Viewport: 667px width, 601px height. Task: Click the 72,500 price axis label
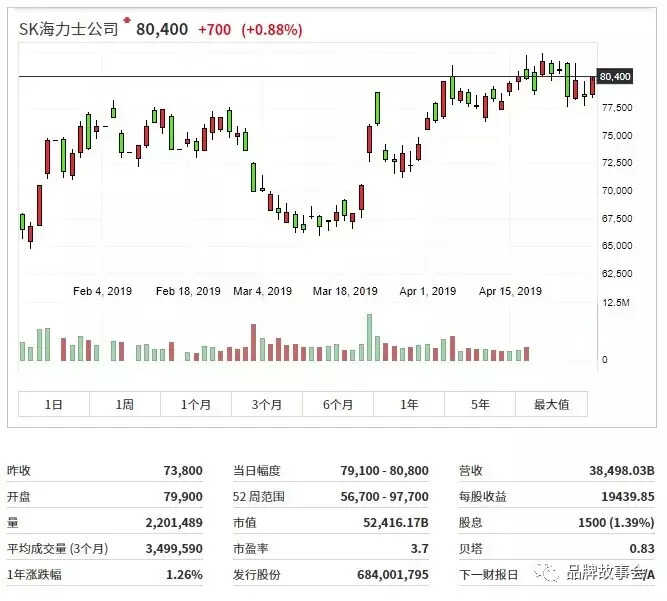click(617, 162)
